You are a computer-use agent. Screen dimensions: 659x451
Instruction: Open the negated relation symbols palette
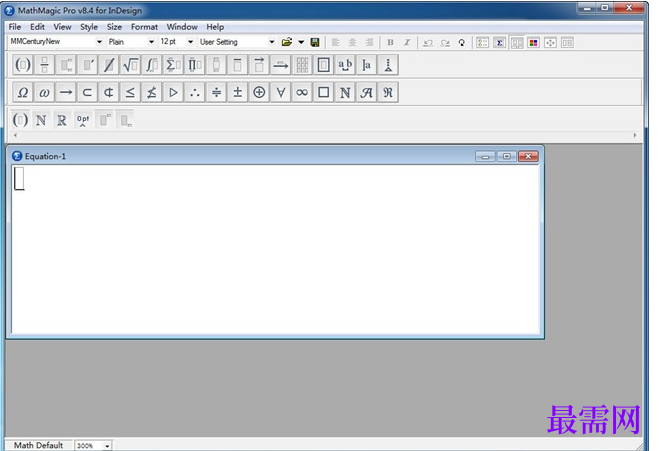pyautogui.click(x=152, y=92)
